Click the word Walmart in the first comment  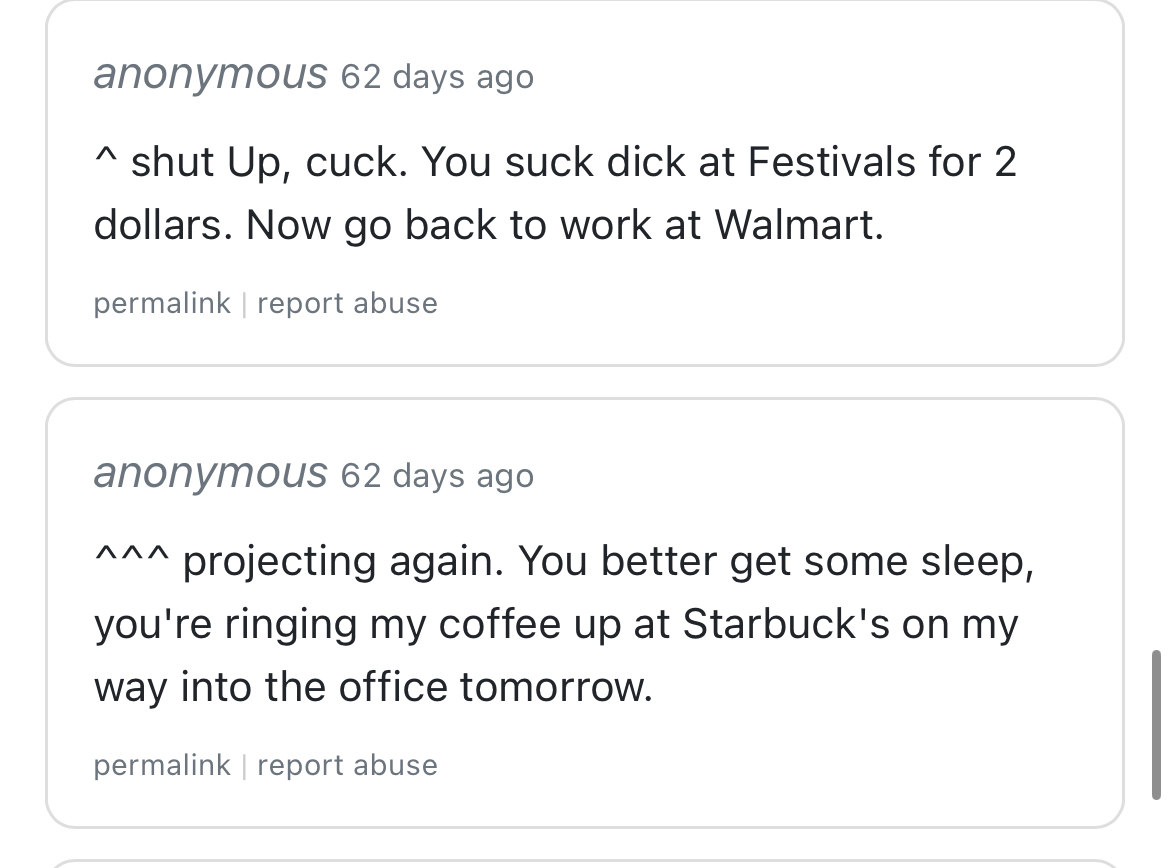(797, 226)
